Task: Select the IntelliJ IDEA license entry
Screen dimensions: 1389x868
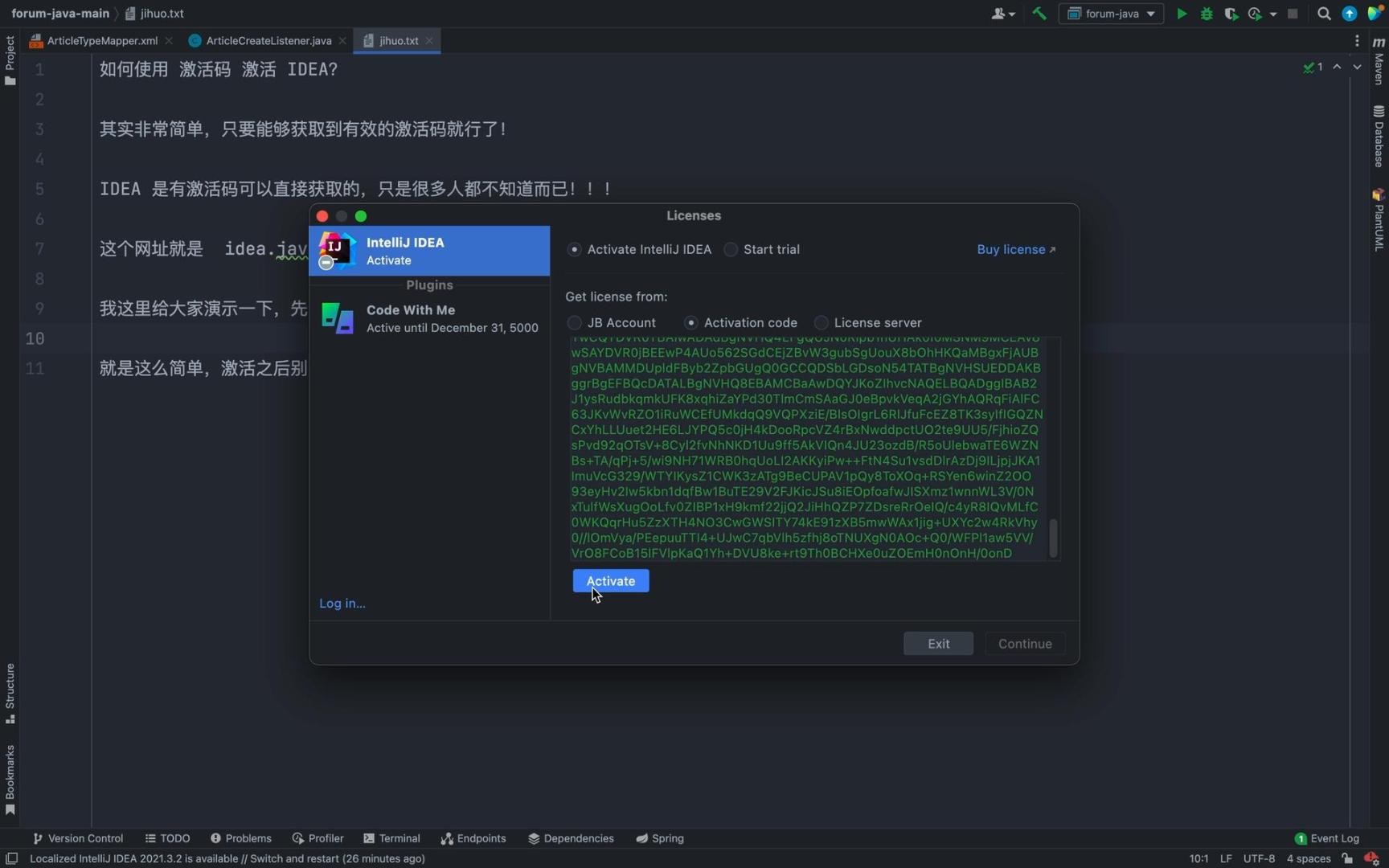Action: (429, 251)
